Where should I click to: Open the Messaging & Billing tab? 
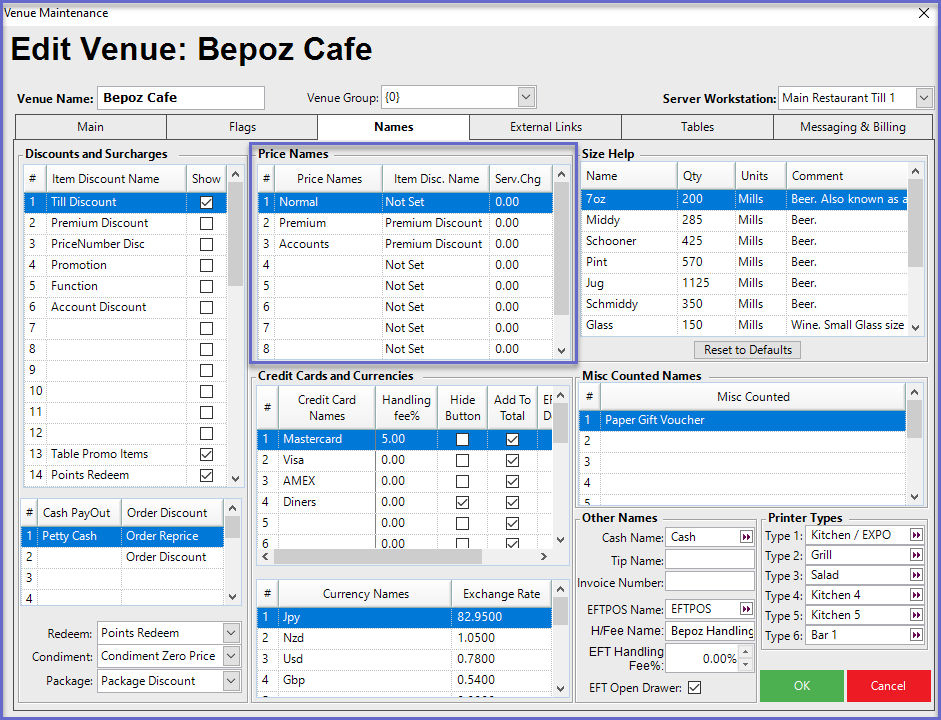(852, 127)
